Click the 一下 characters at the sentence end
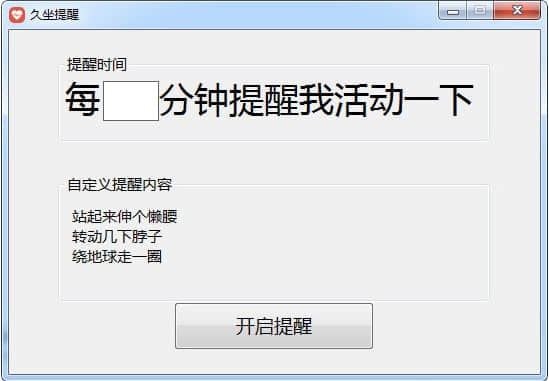The width and height of the screenshot is (549, 381). click(x=438, y=99)
